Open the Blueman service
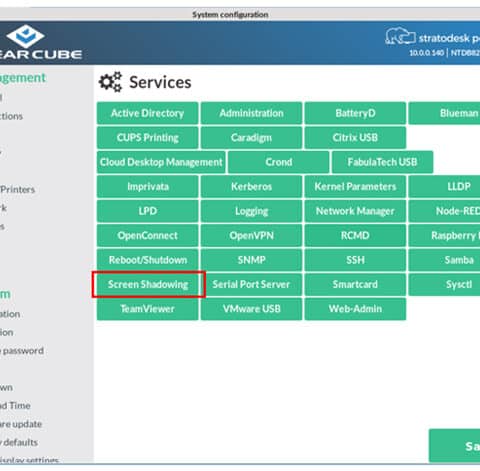480x471 pixels. click(x=445, y=113)
